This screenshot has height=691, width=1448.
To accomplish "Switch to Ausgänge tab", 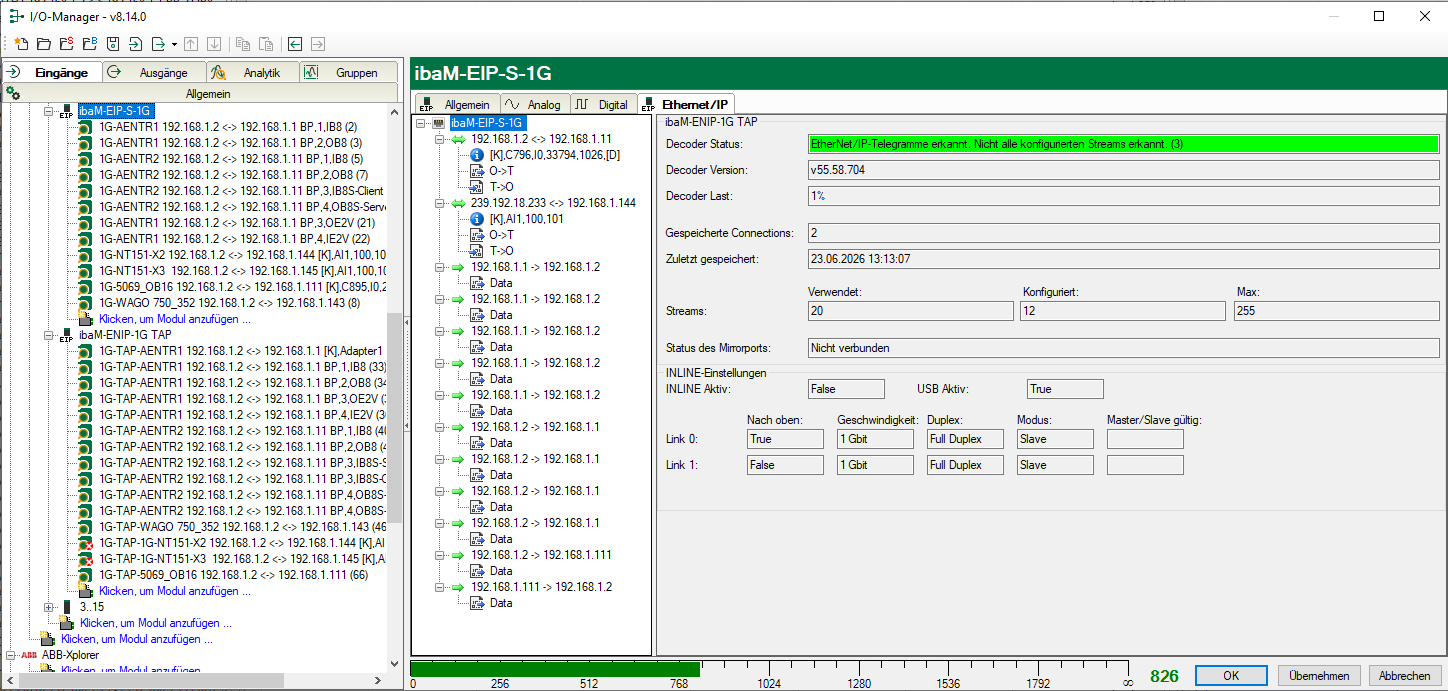I will click(x=153, y=72).
